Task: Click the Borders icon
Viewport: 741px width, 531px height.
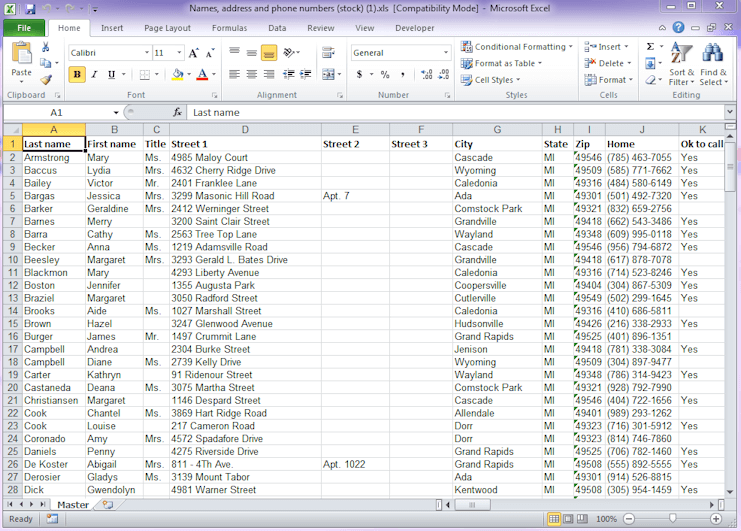Action: tap(145, 75)
